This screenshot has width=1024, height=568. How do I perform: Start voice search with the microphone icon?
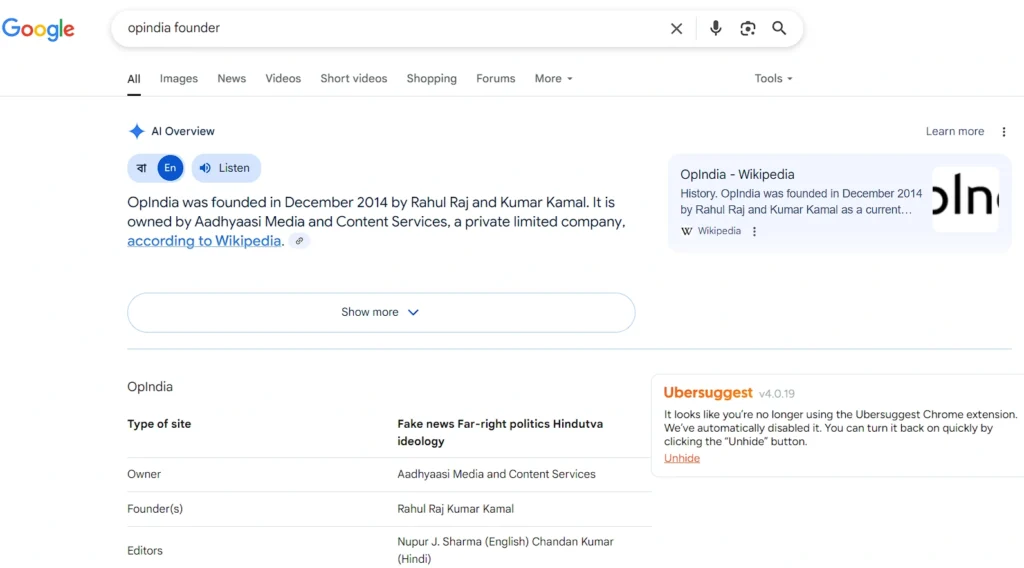click(716, 28)
